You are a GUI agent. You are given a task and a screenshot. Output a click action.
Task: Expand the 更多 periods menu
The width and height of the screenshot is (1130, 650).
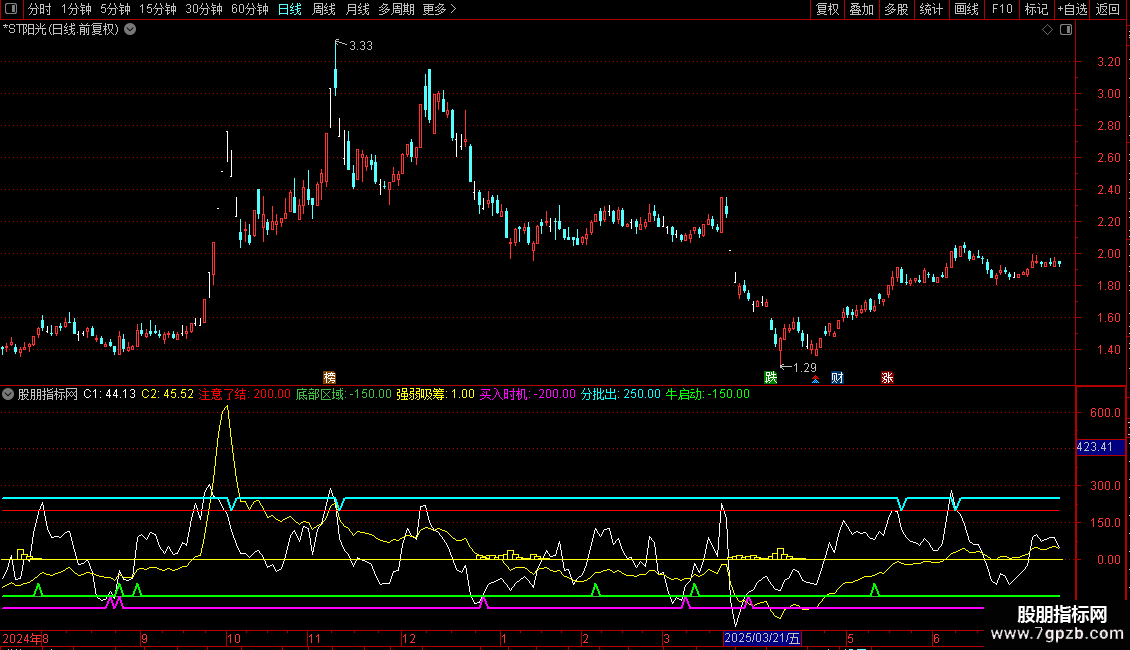tap(440, 9)
